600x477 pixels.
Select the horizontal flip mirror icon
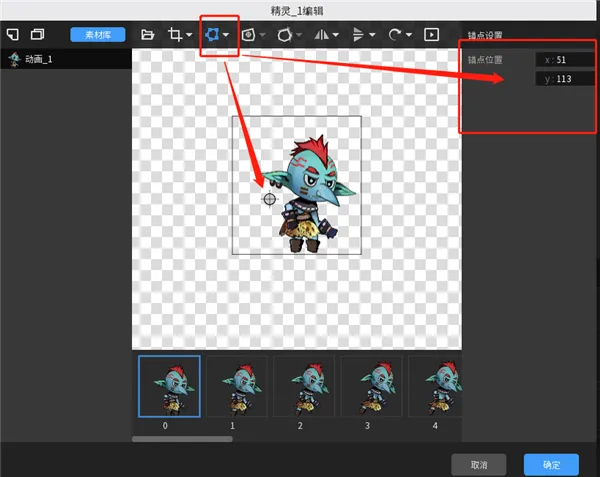(321, 35)
